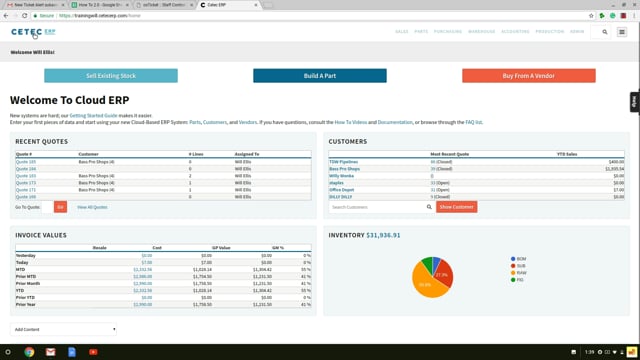Open the new tab button

(x=268, y=5)
